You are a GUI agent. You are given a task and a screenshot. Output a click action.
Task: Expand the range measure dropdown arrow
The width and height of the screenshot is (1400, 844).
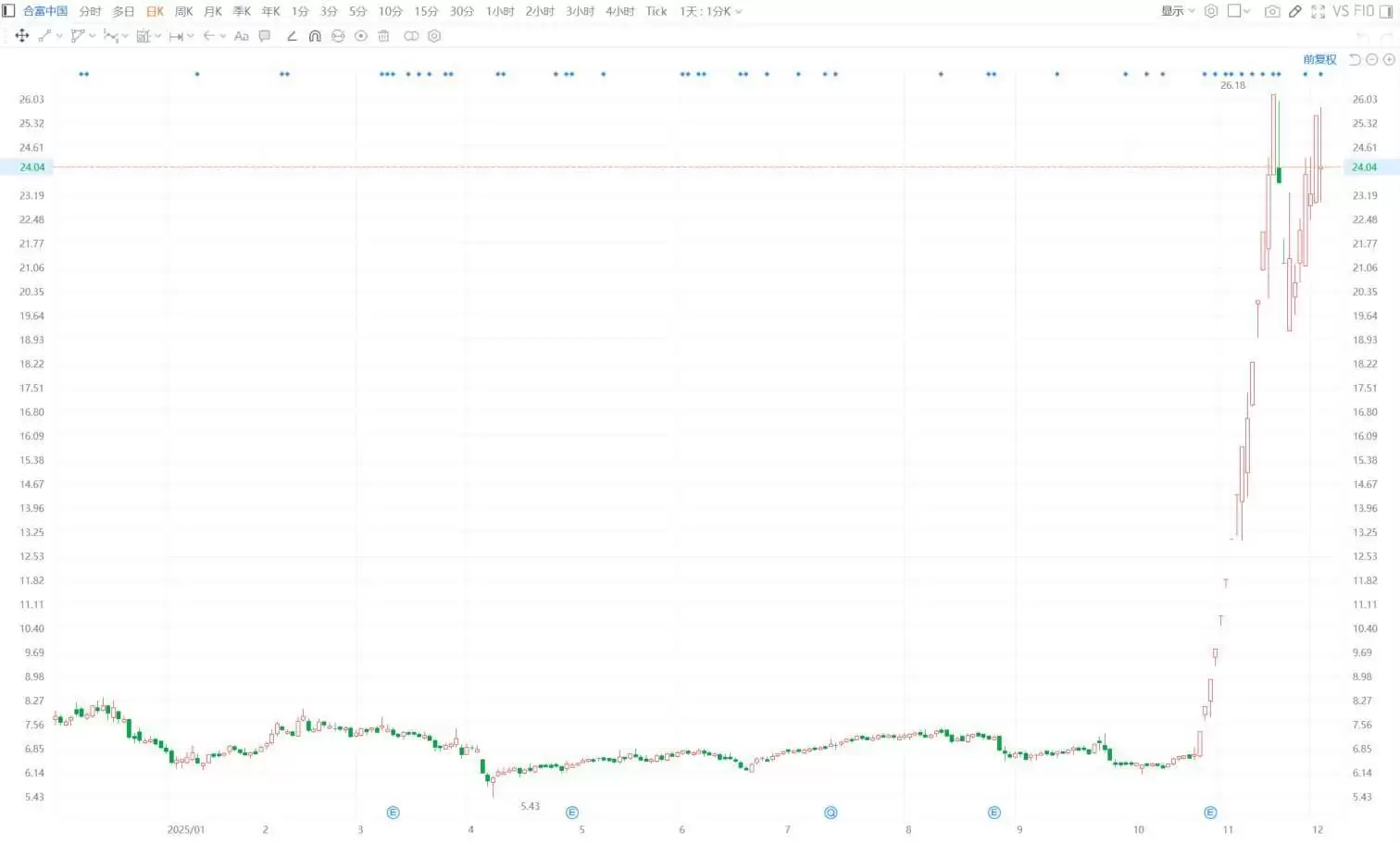[x=191, y=36]
